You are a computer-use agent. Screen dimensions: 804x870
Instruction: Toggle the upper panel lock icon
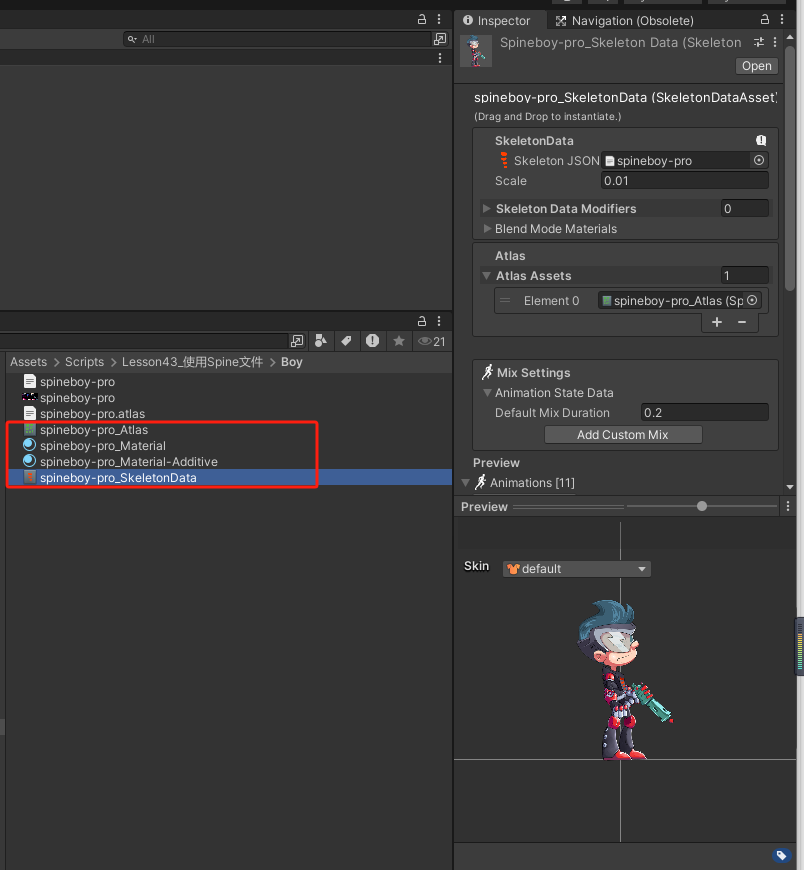(422, 19)
